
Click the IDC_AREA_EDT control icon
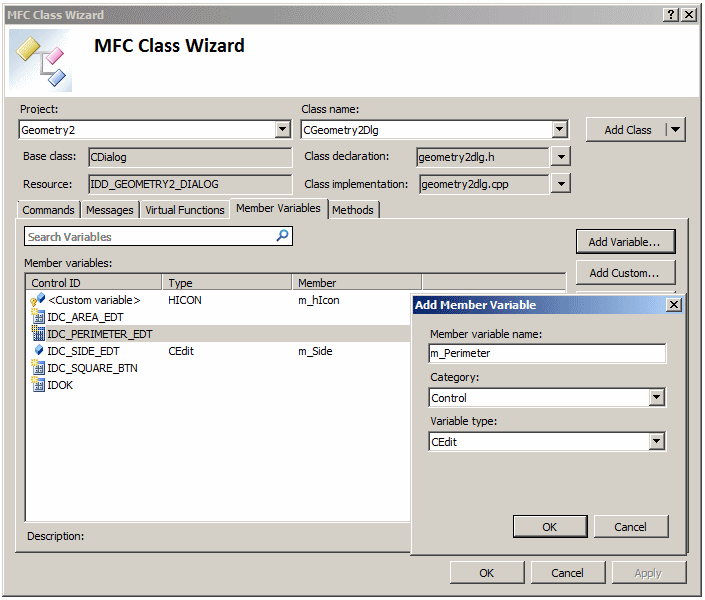[38, 317]
